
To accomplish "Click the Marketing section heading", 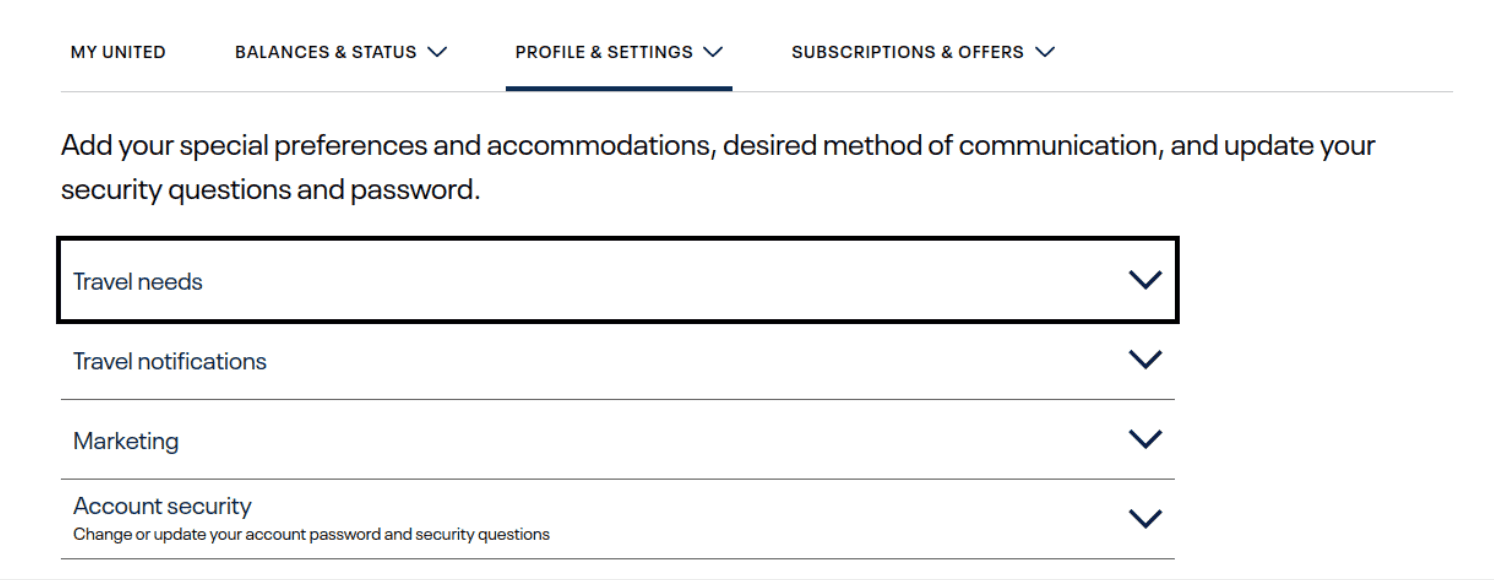I will tap(125, 439).
